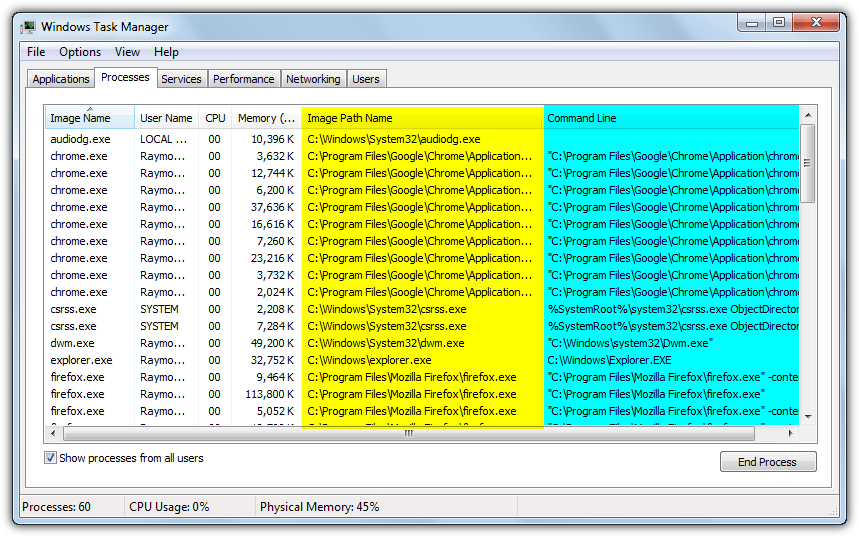Click the vertical scrollbar thumb
859x536 pixels.
click(808, 163)
